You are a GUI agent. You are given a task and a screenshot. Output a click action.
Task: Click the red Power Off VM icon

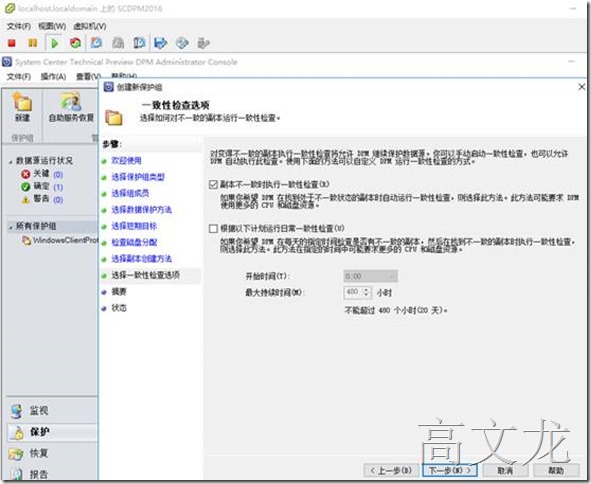coord(12,43)
